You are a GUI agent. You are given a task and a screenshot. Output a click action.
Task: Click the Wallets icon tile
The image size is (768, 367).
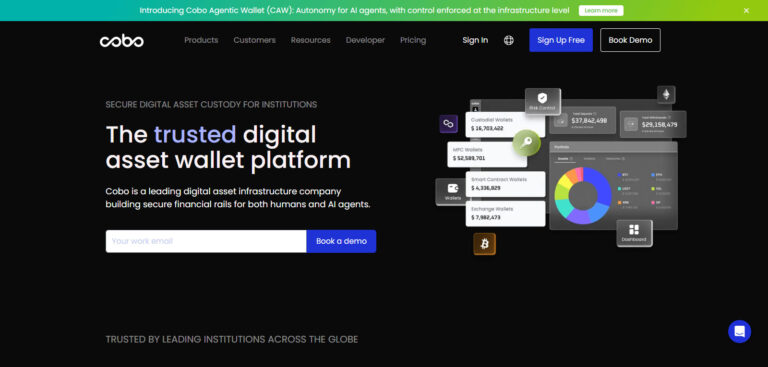pyautogui.click(x=453, y=192)
